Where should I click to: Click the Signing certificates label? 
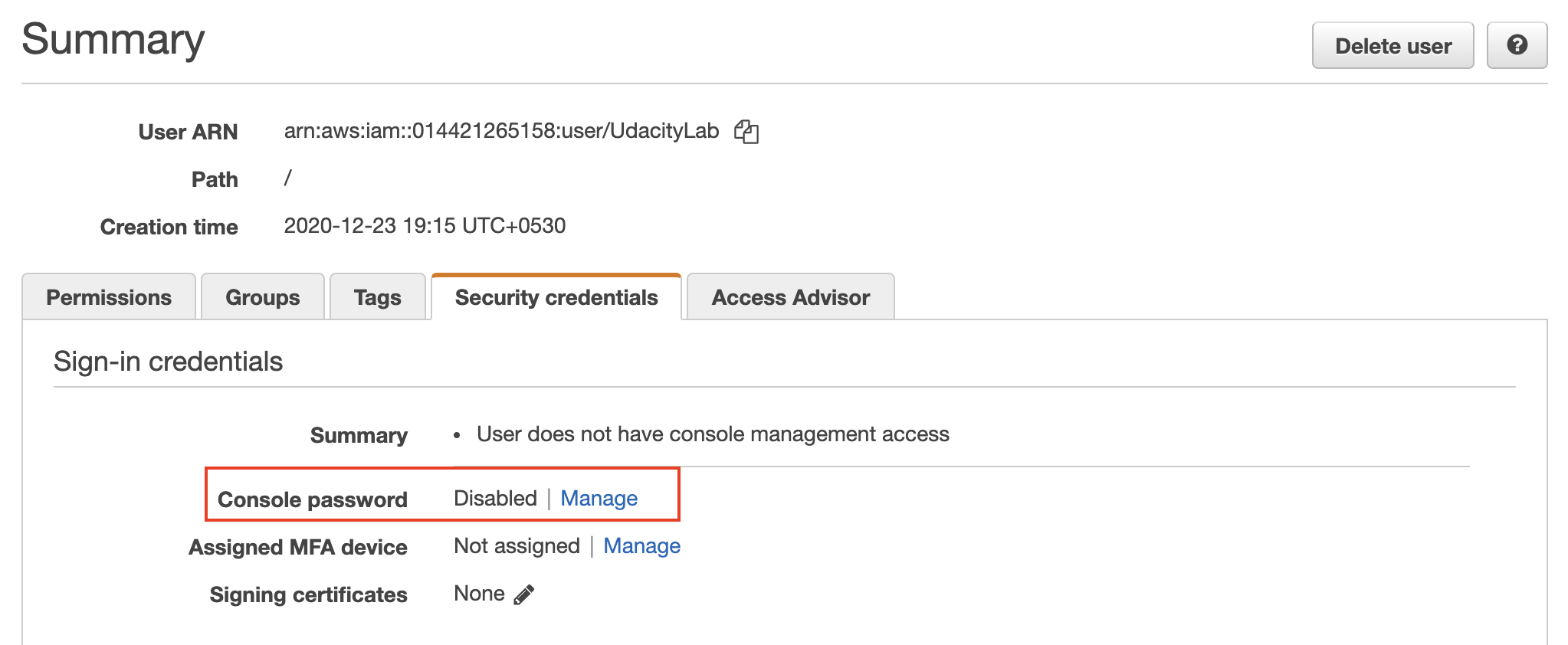click(x=308, y=595)
